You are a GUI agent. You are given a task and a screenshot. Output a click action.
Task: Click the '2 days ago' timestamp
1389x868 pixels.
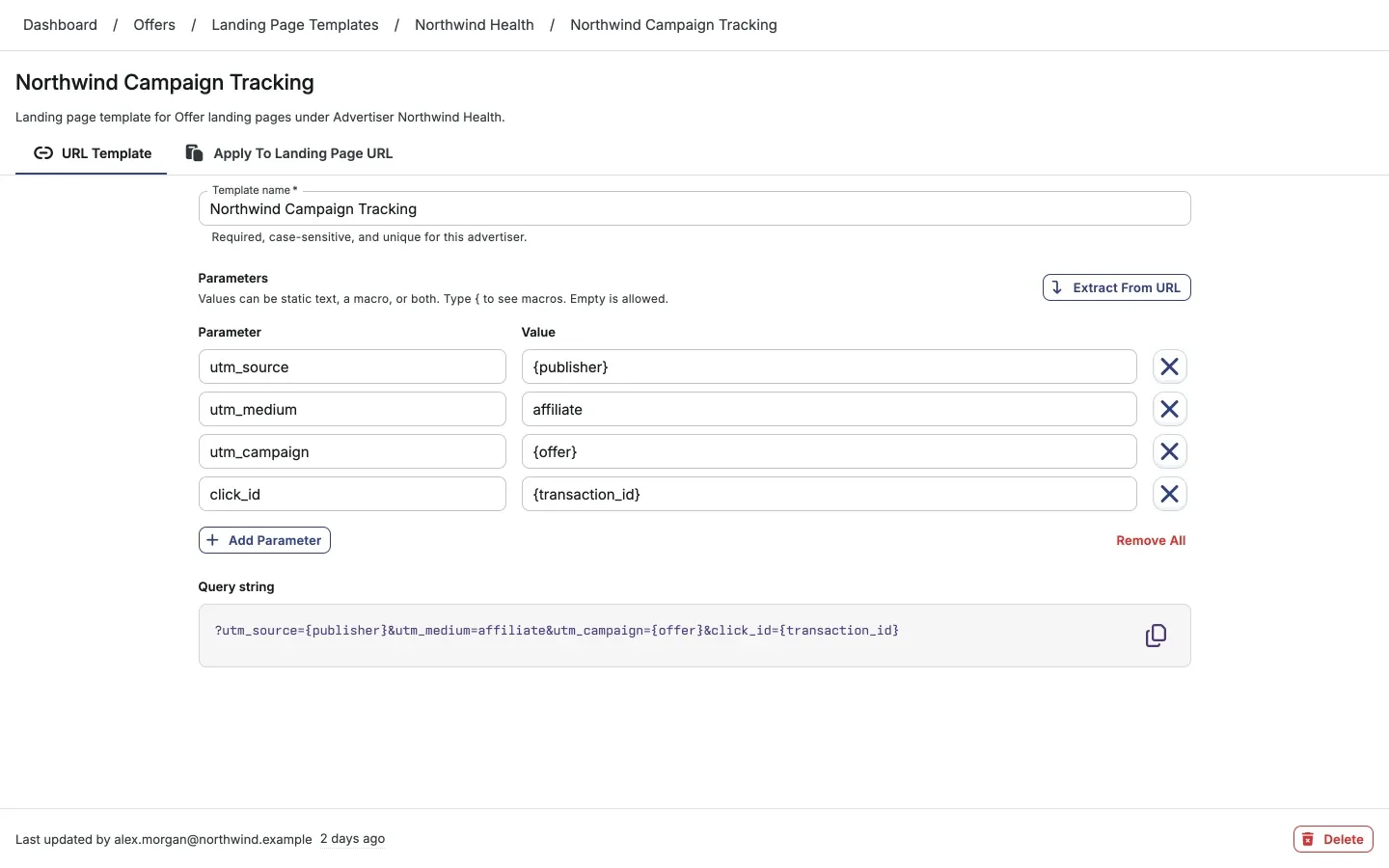point(353,839)
